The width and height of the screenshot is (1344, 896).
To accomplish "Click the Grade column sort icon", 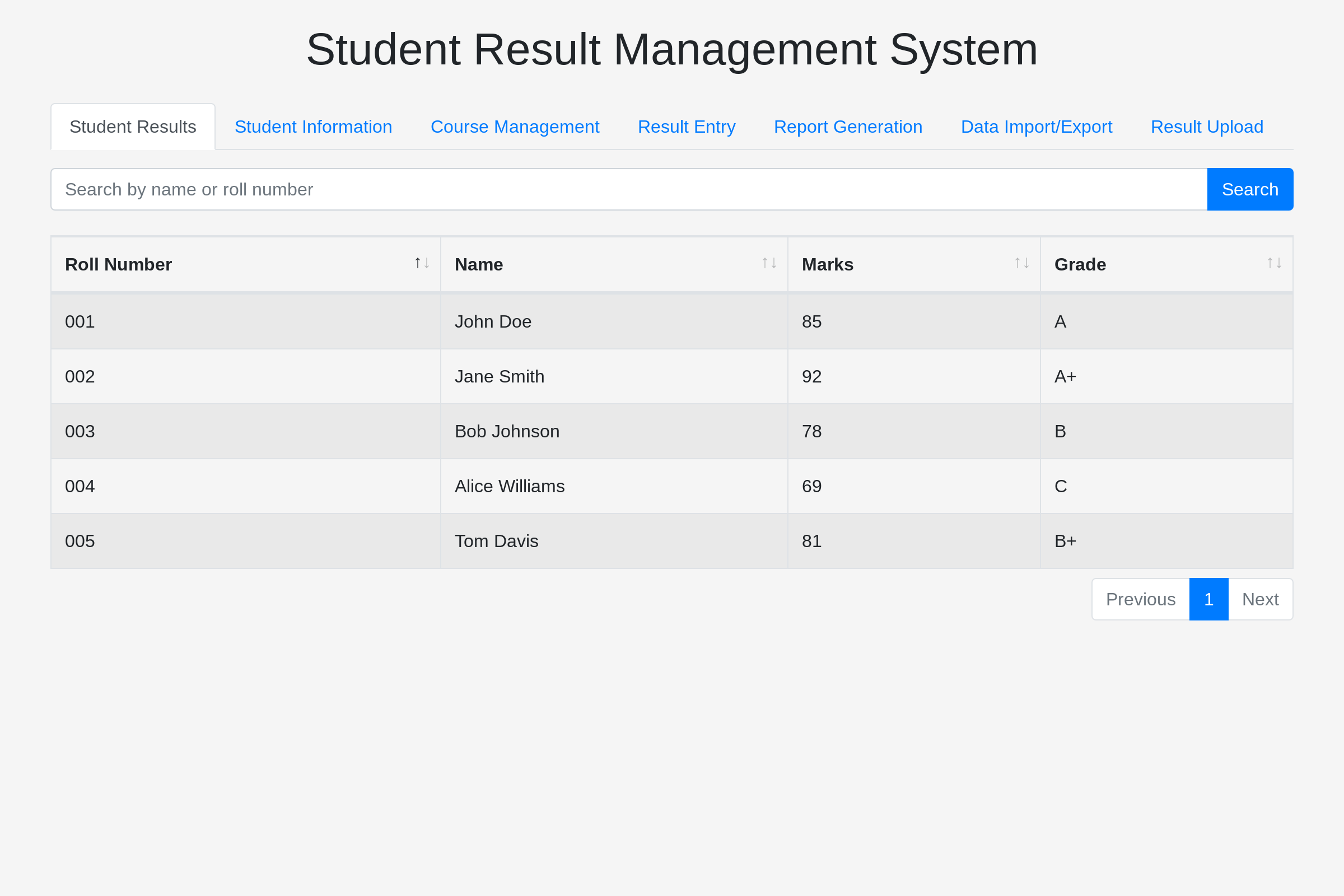I will 1275,263.
